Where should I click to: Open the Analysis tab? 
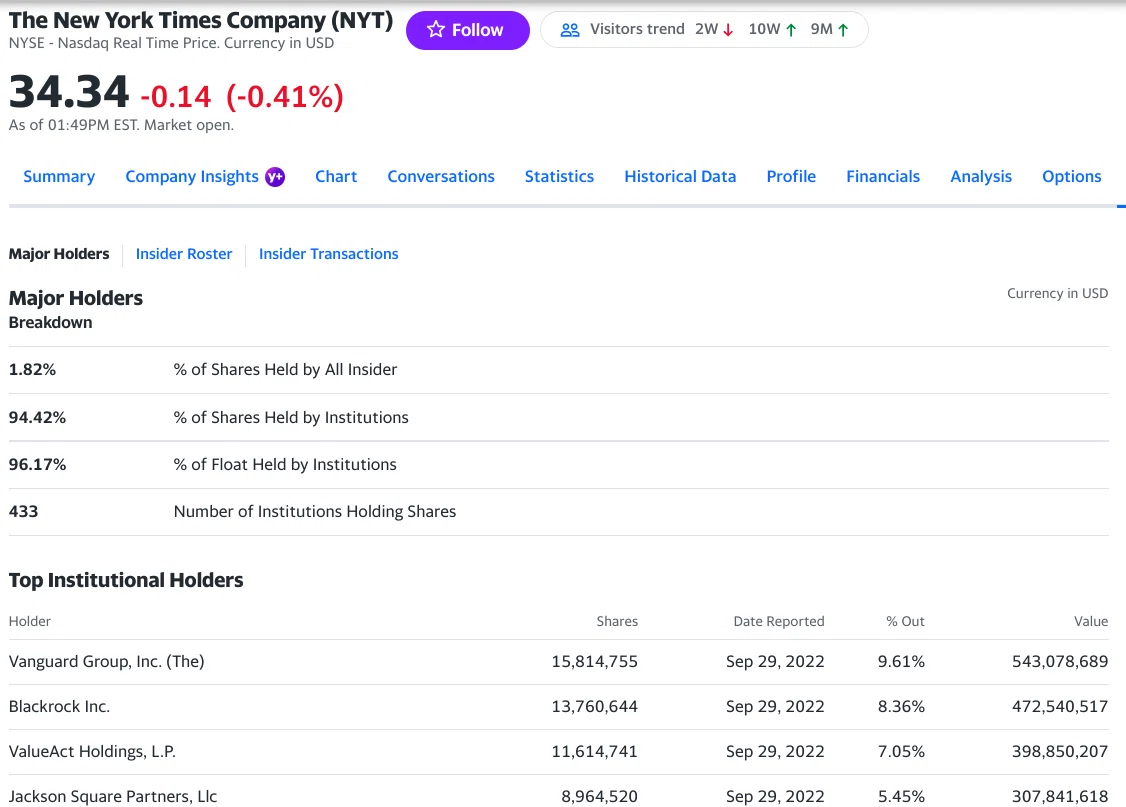click(981, 177)
